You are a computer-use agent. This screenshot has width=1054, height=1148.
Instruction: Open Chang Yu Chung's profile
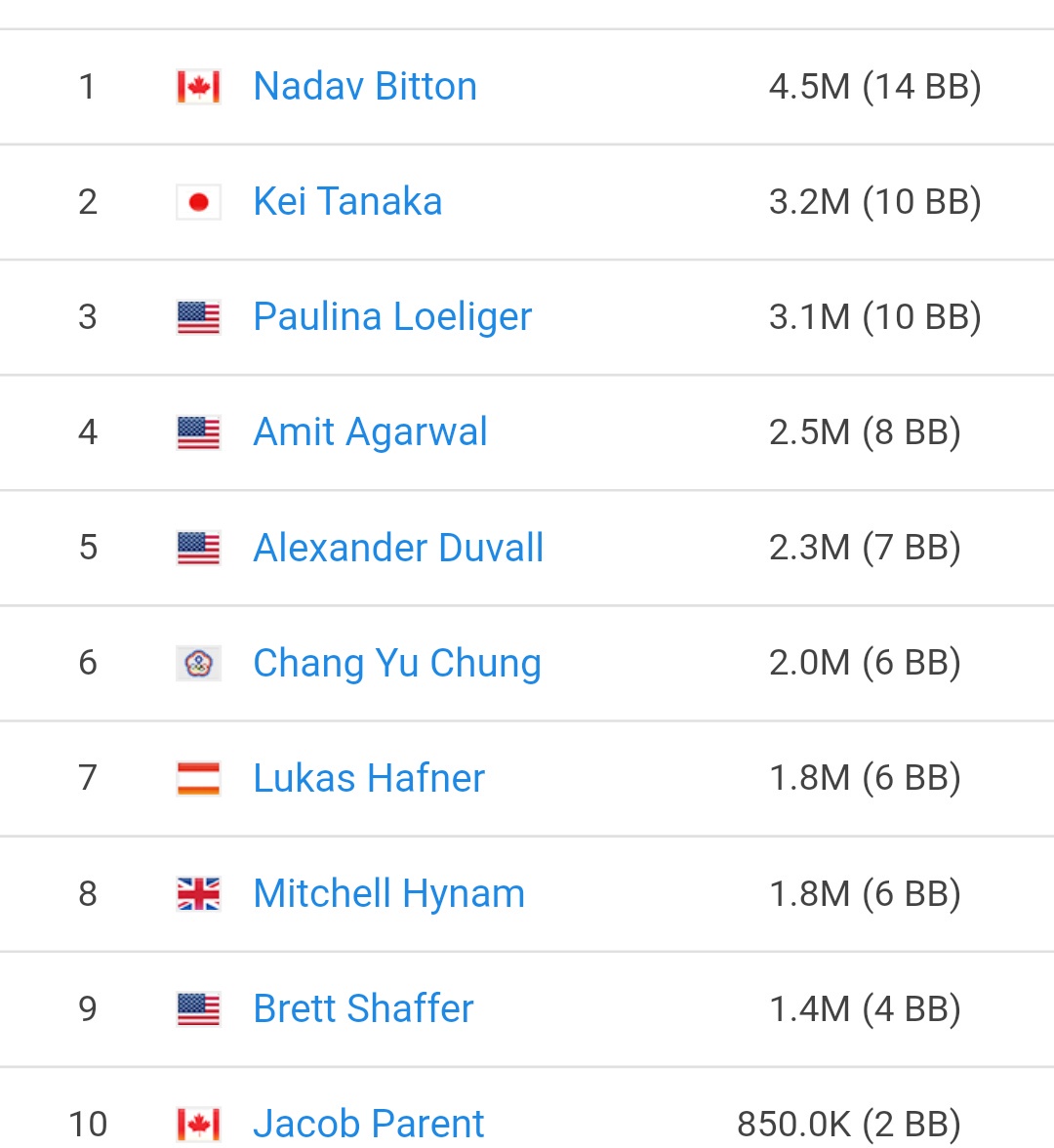click(396, 664)
